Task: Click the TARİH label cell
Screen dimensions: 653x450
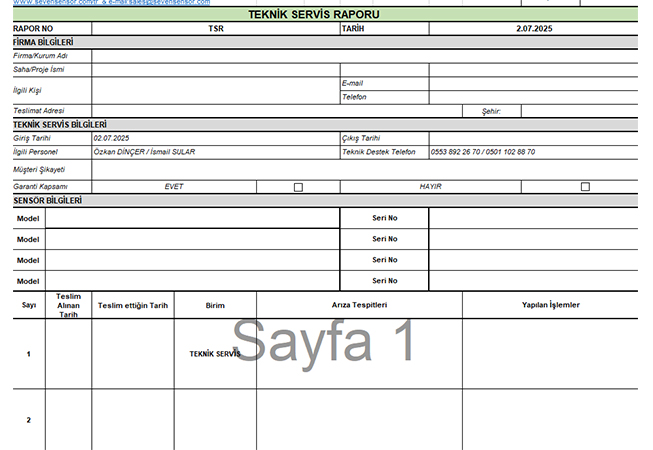Action: [x=384, y=29]
